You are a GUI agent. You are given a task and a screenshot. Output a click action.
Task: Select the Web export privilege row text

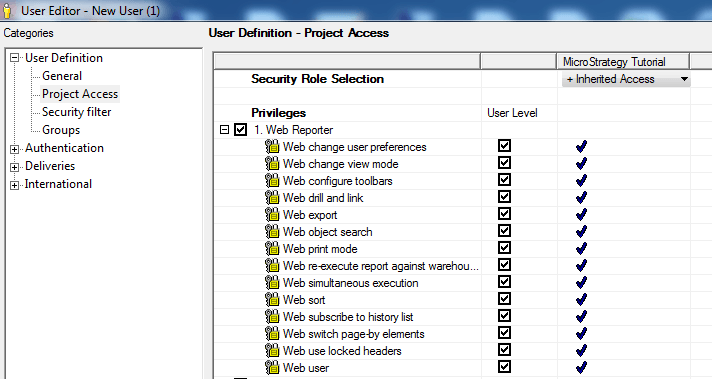click(310, 215)
